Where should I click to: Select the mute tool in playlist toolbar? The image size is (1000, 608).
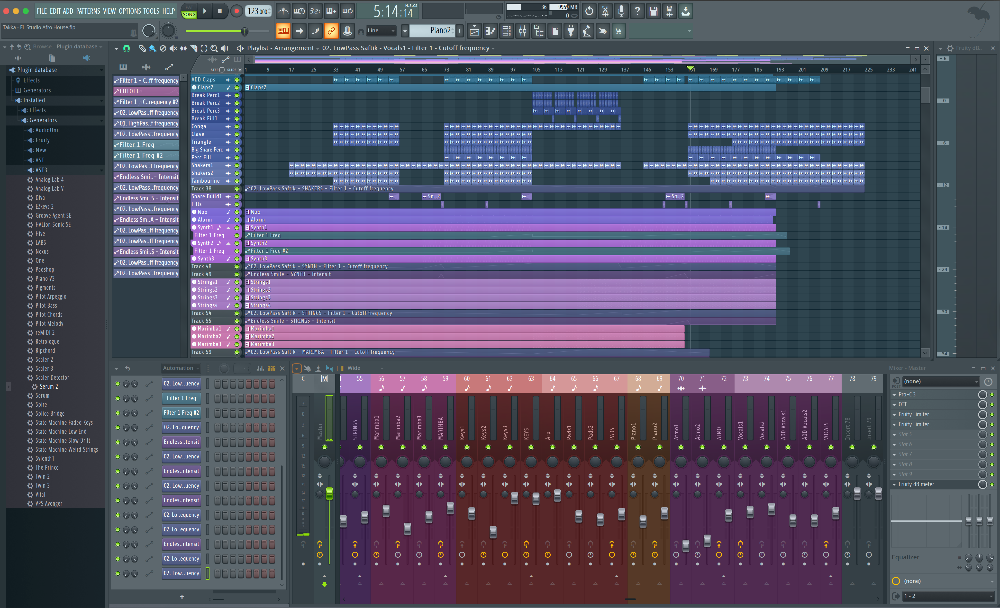(173, 48)
